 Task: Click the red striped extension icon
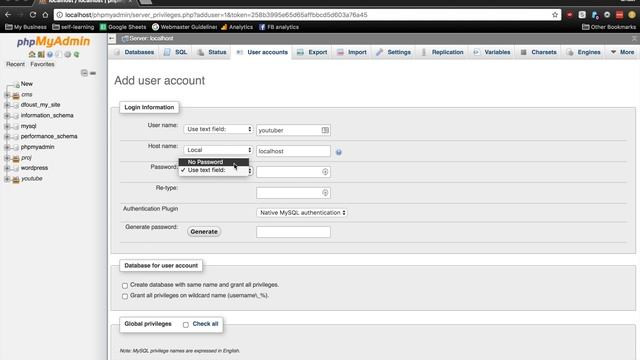[x=620, y=15]
